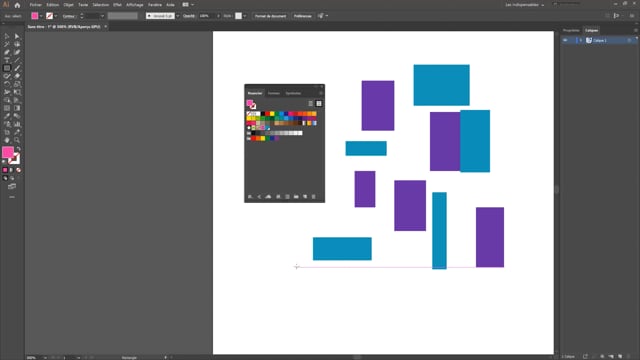Click the Préférences button
This screenshot has width=640, height=360.
[302, 16]
